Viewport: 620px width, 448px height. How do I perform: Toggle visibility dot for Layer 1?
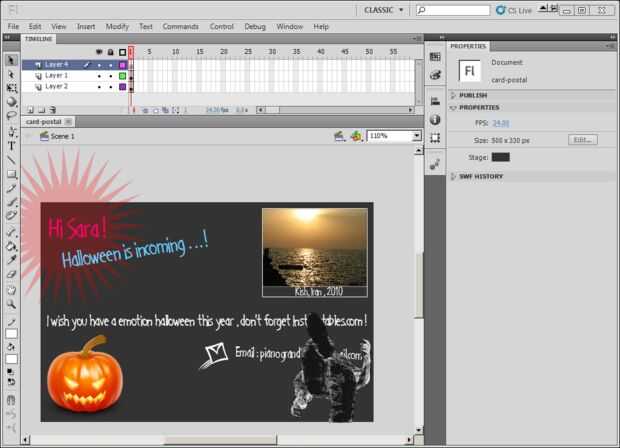pos(99,76)
